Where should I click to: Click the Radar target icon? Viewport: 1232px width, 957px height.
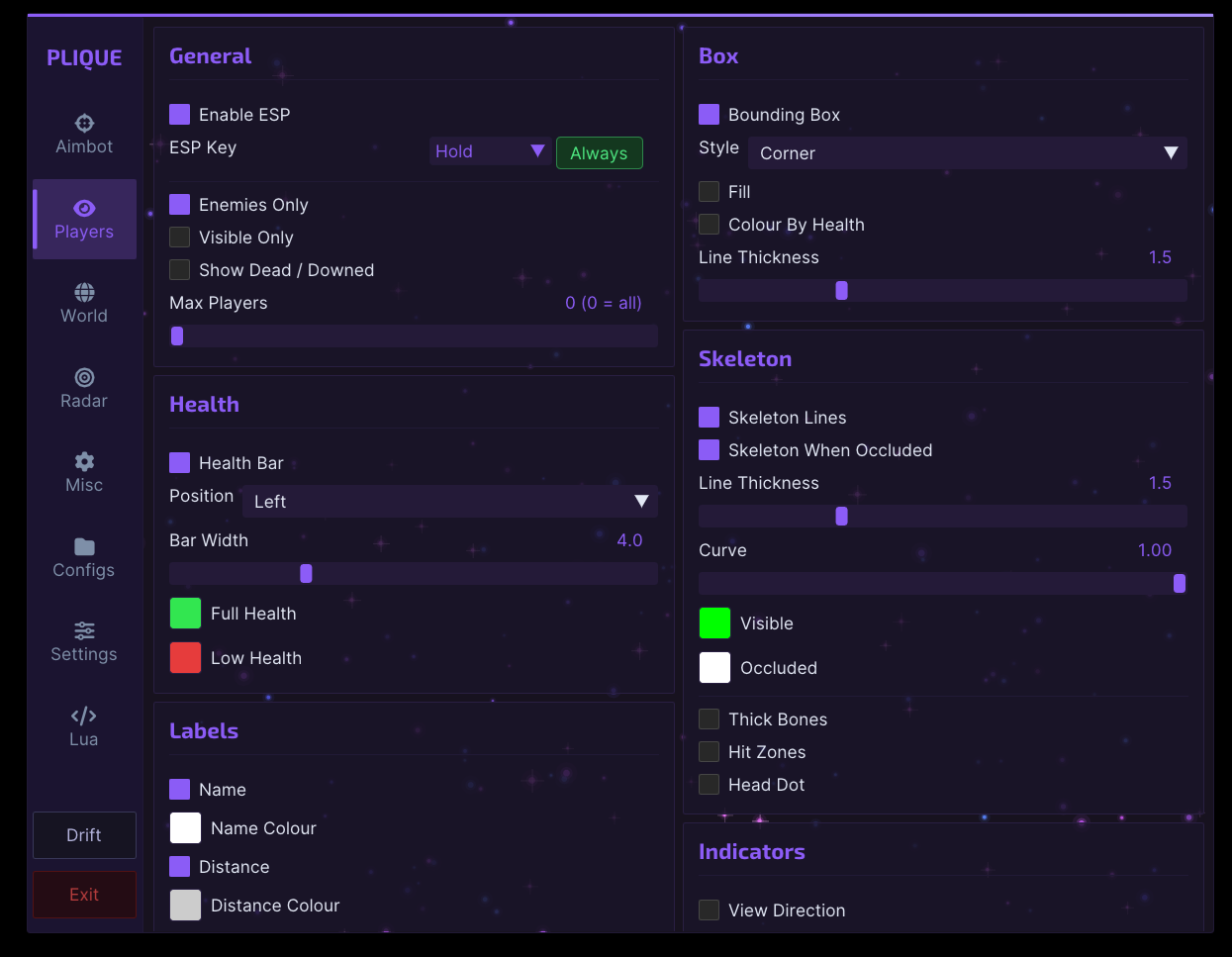84,377
